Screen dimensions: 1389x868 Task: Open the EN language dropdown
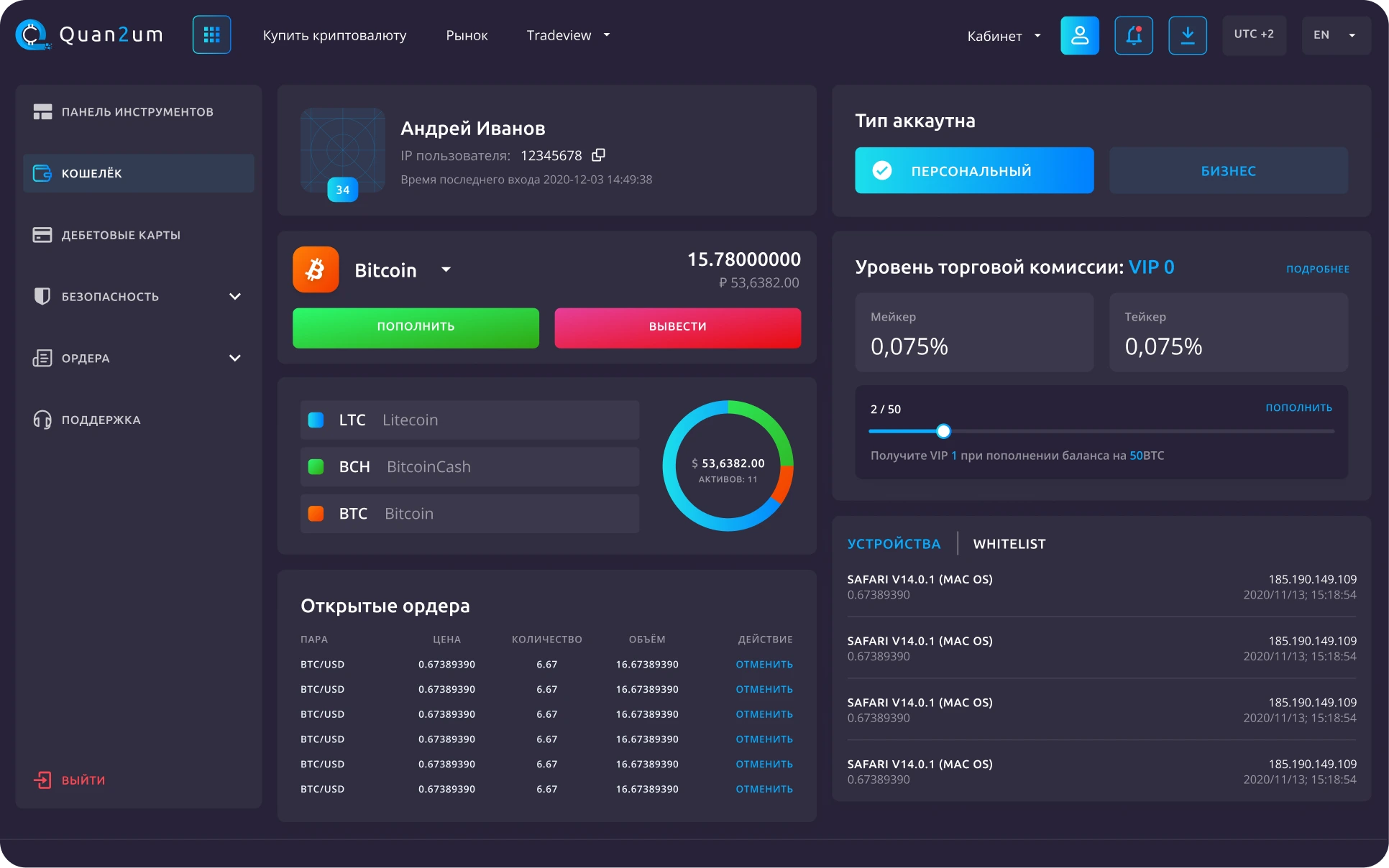[1336, 35]
